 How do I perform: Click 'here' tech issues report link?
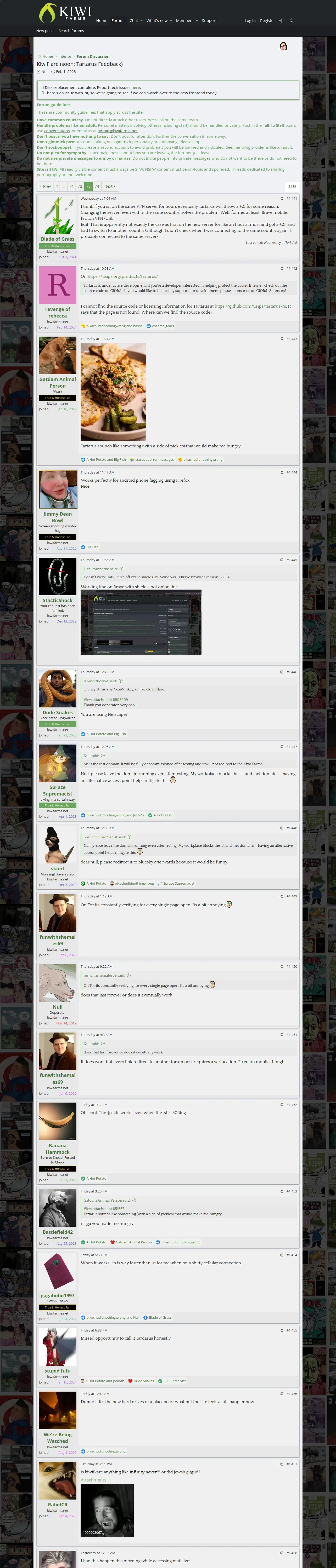coord(135,88)
